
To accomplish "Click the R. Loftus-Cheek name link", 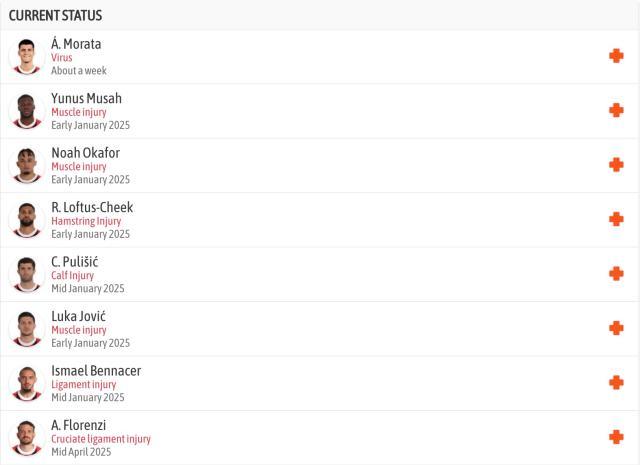I will click(x=92, y=207).
